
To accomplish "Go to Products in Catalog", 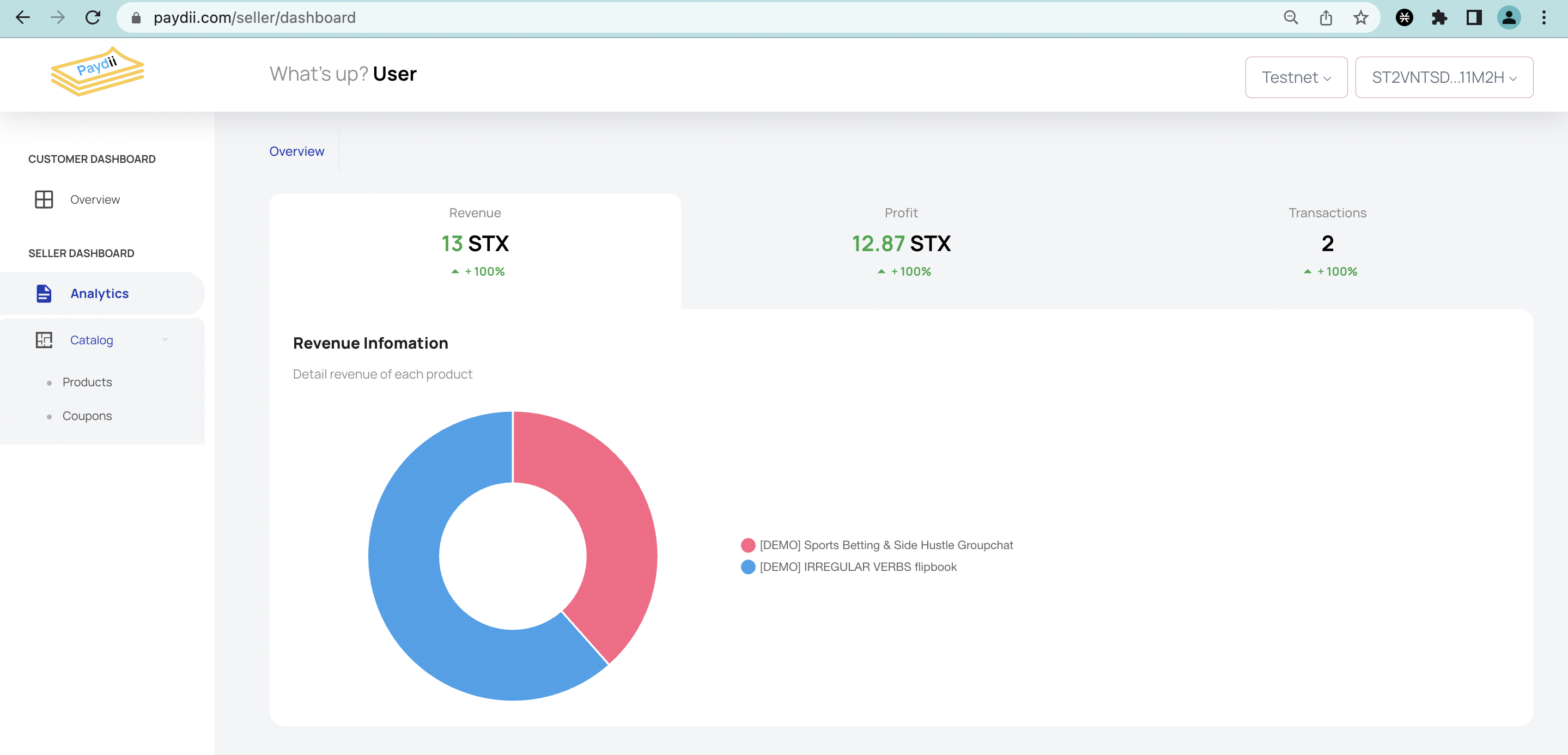I will 87,382.
